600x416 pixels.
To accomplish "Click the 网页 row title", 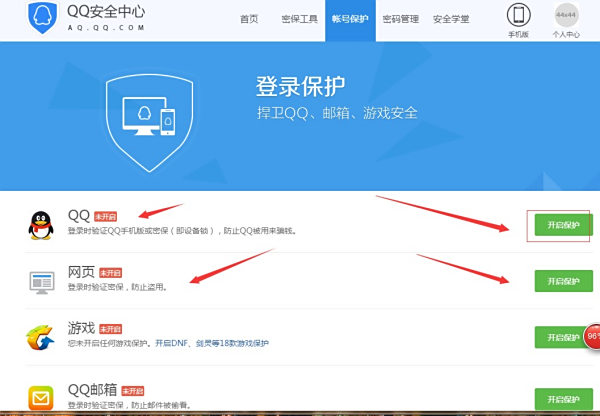I will click(x=81, y=272).
